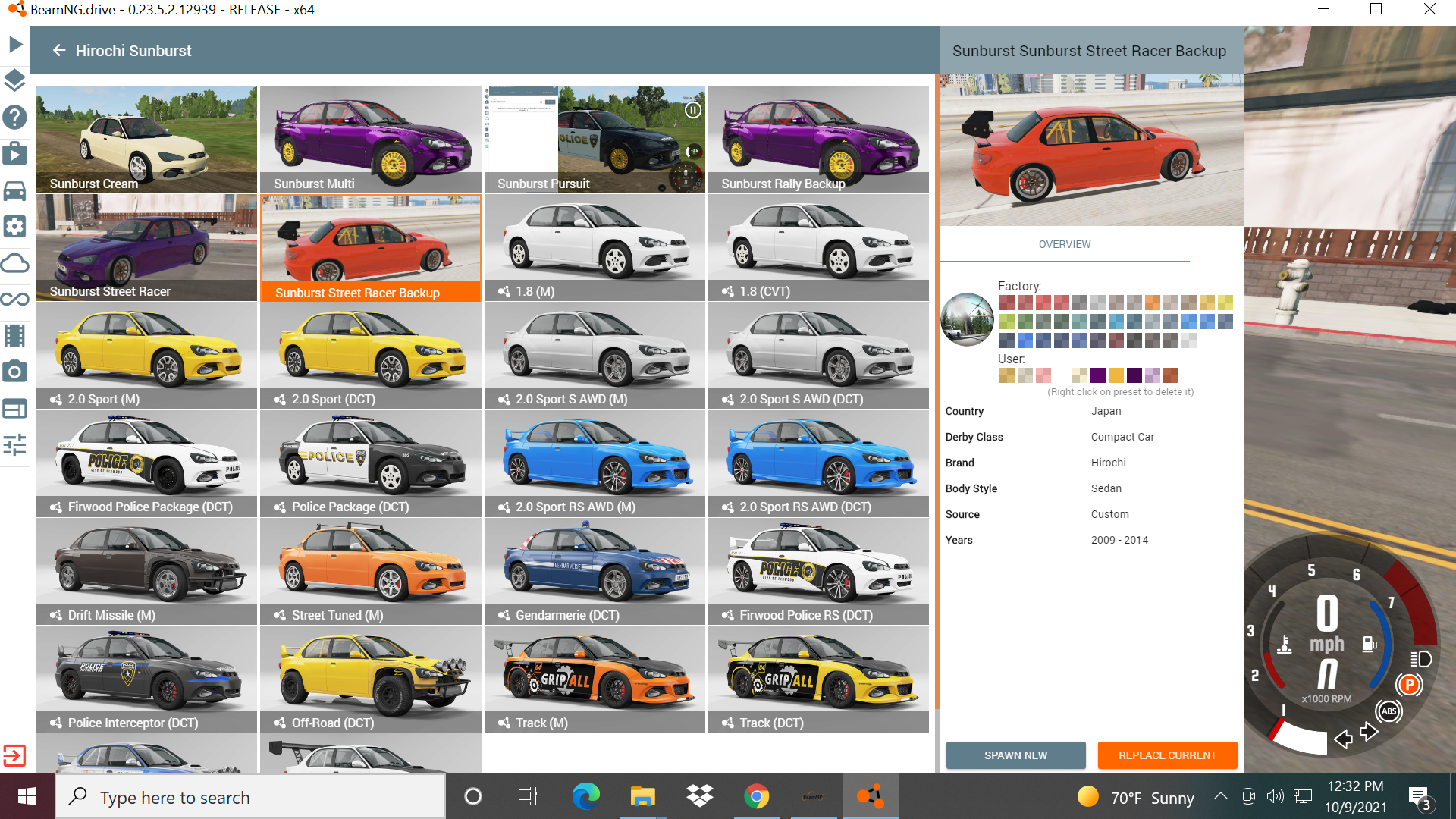The width and height of the screenshot is (1456, 819).
Task: Open Photo Mode camera icon
Action: [x=15, y=372]
